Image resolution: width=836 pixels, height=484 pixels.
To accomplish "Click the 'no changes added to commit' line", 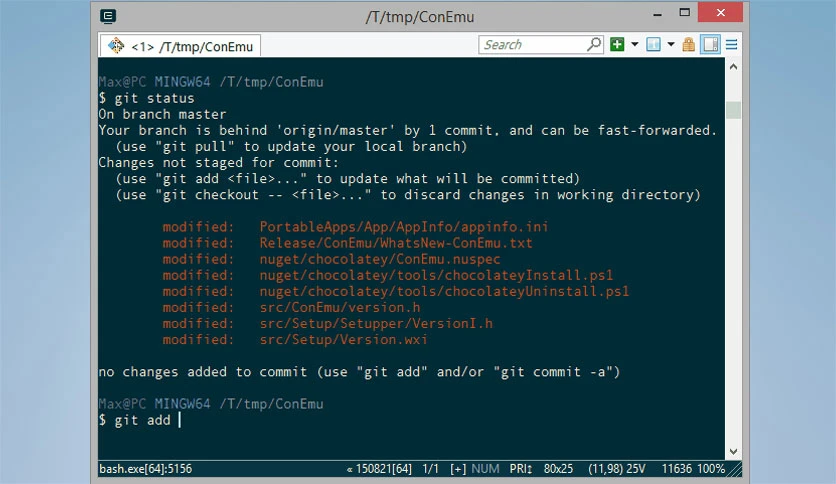I will coord(359,372).
